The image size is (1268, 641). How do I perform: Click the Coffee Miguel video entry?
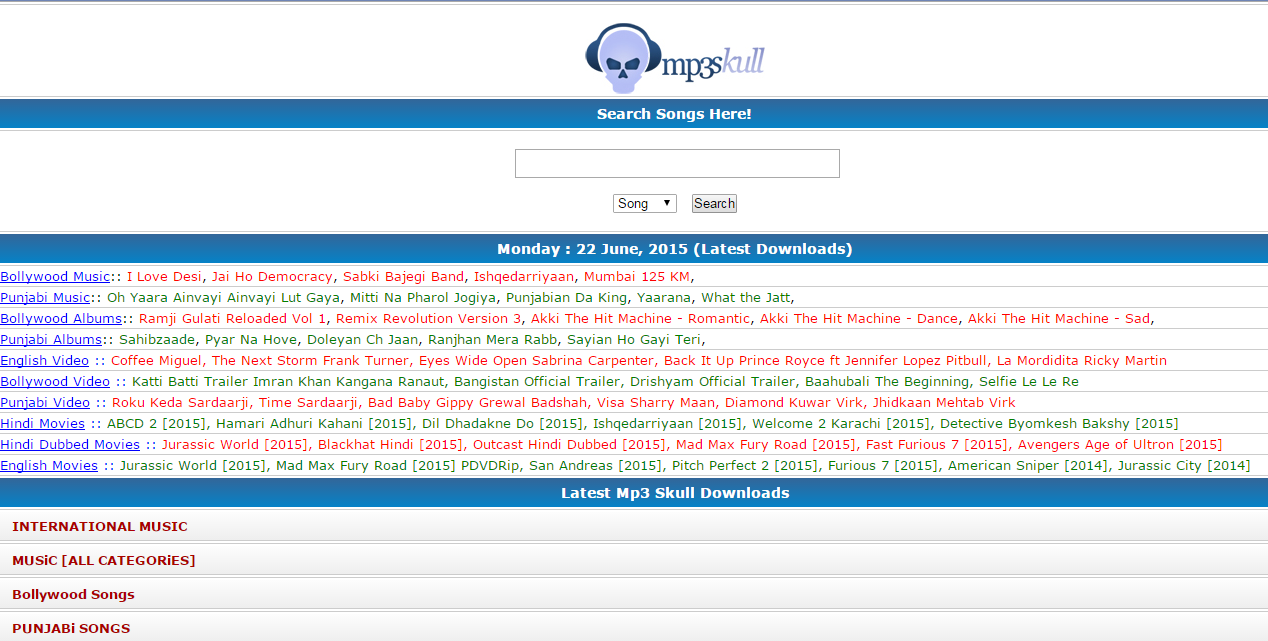pyautogui.click(x=156, y=360)
